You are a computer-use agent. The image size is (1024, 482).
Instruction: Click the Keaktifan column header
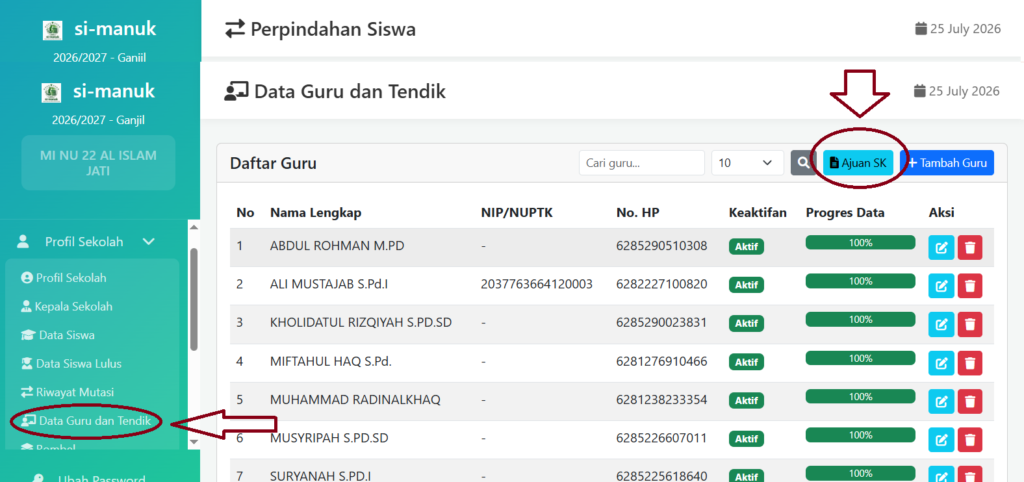pyautogui.click(x=758, y=213)
